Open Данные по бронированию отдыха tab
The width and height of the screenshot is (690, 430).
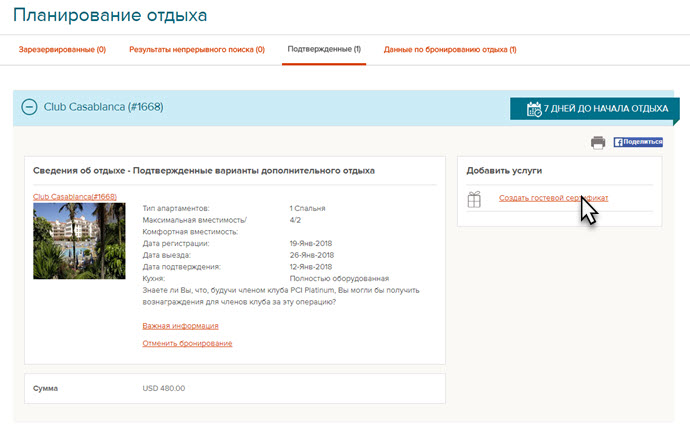(450, 50)
